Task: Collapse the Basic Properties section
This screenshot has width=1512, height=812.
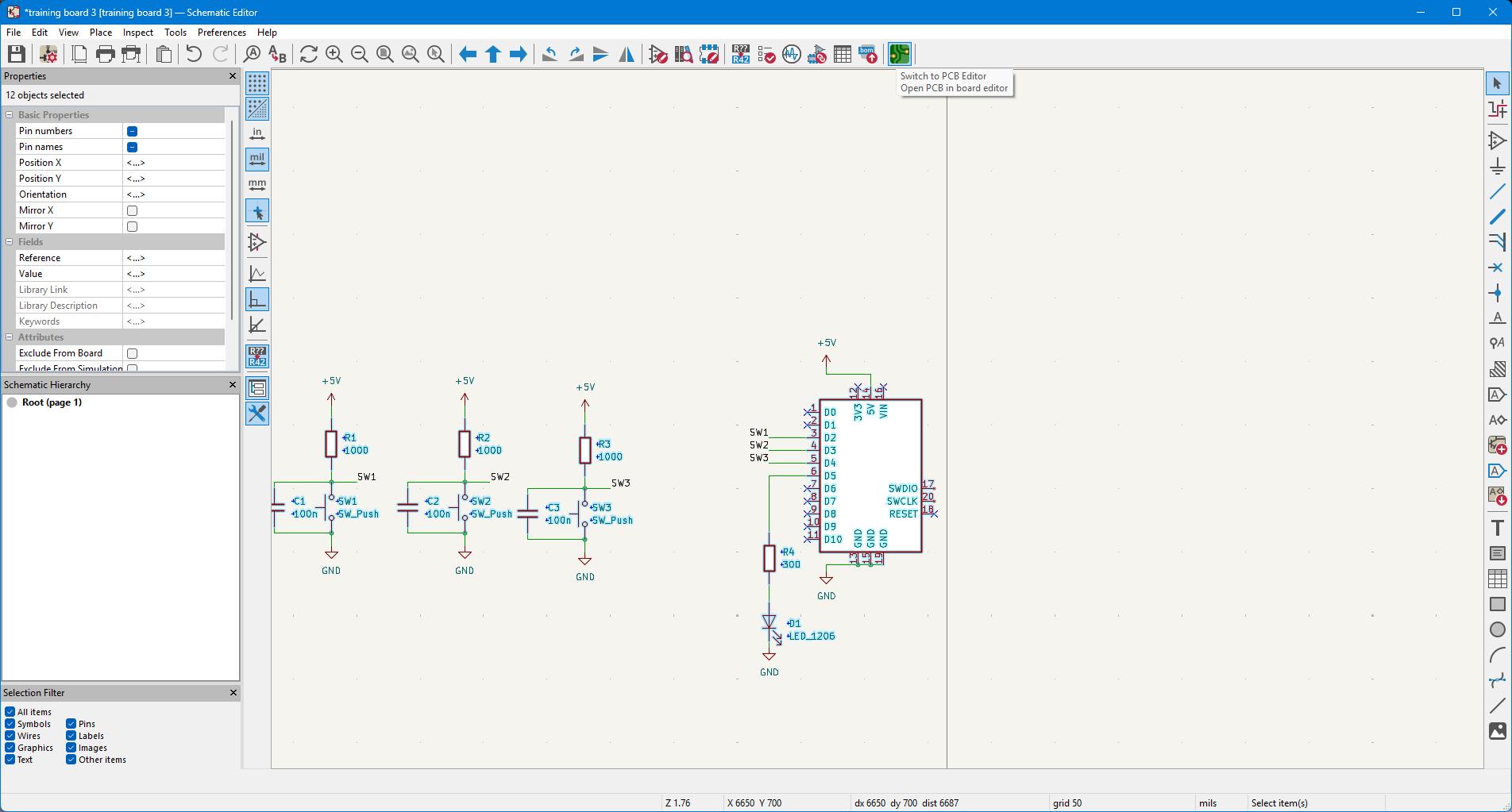Action: pos(10,115)
